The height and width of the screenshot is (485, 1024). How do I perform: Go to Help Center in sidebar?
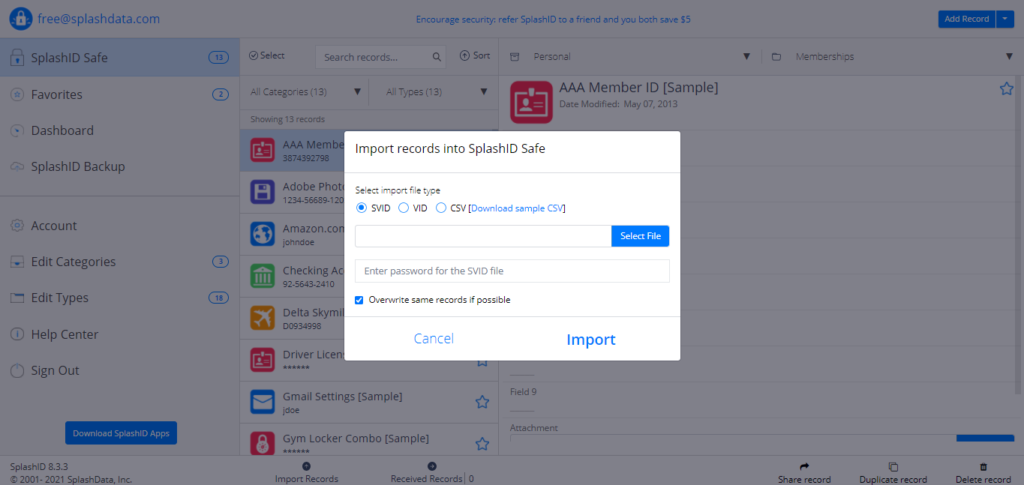[x=64, y=334]
